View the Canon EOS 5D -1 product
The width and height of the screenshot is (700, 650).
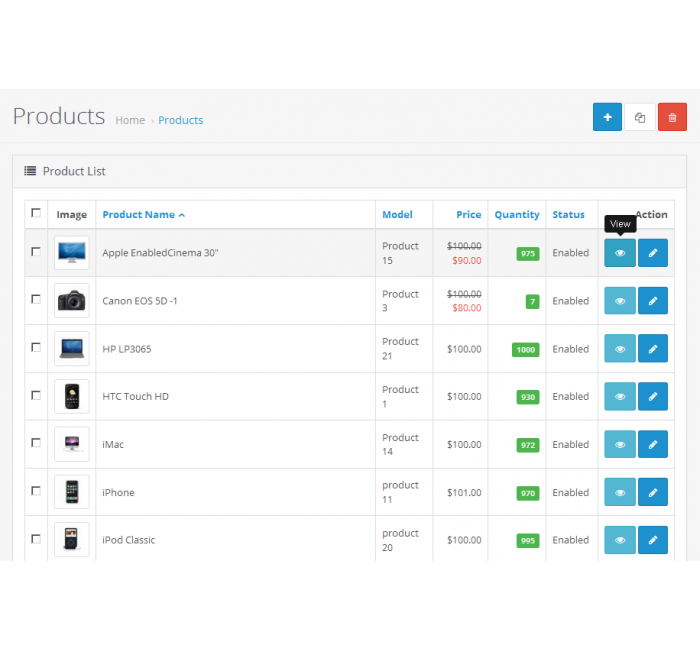click(x=620, y=300)
